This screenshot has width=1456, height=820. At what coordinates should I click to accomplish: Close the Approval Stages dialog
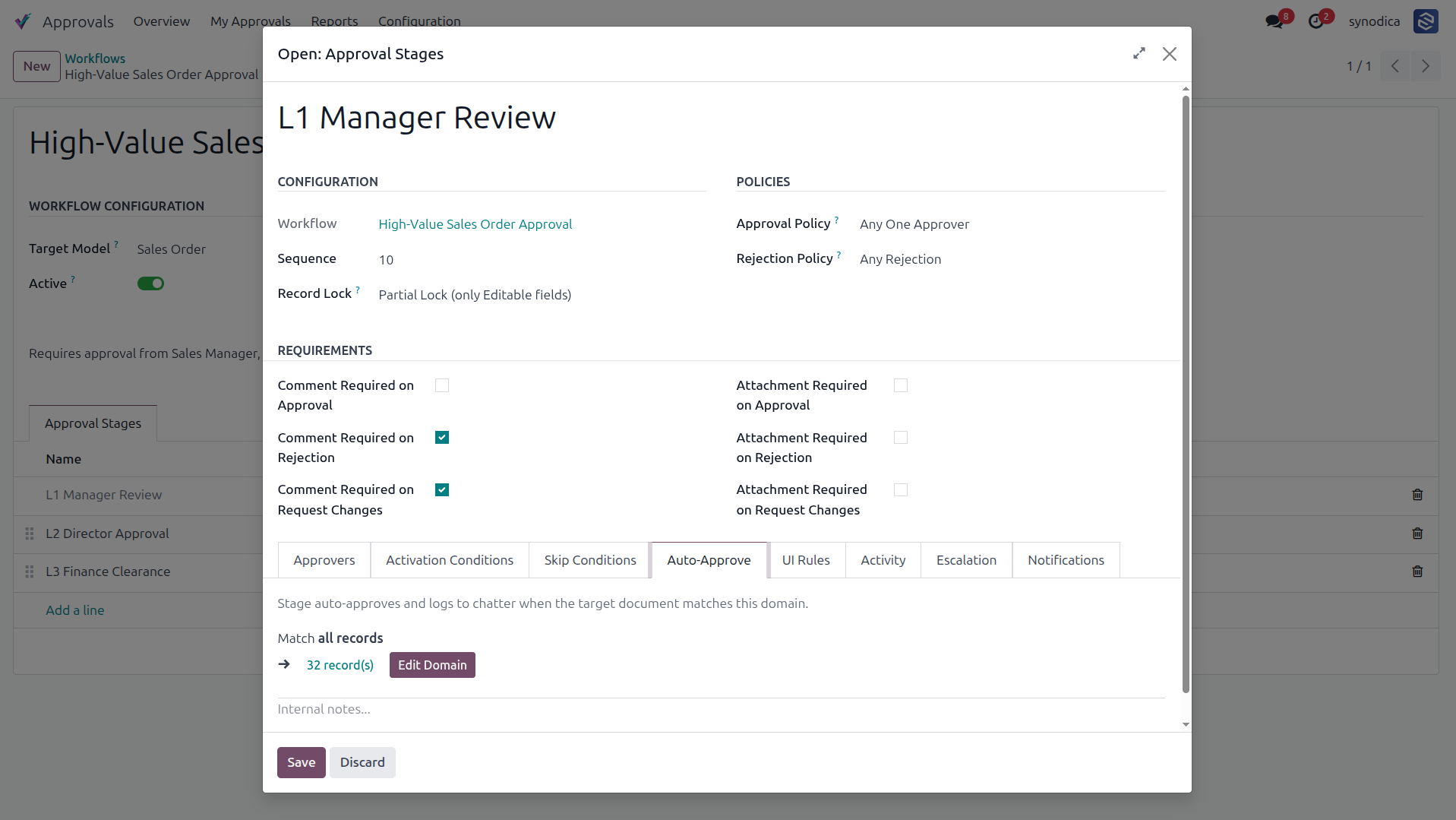(x=1170, y=54)
